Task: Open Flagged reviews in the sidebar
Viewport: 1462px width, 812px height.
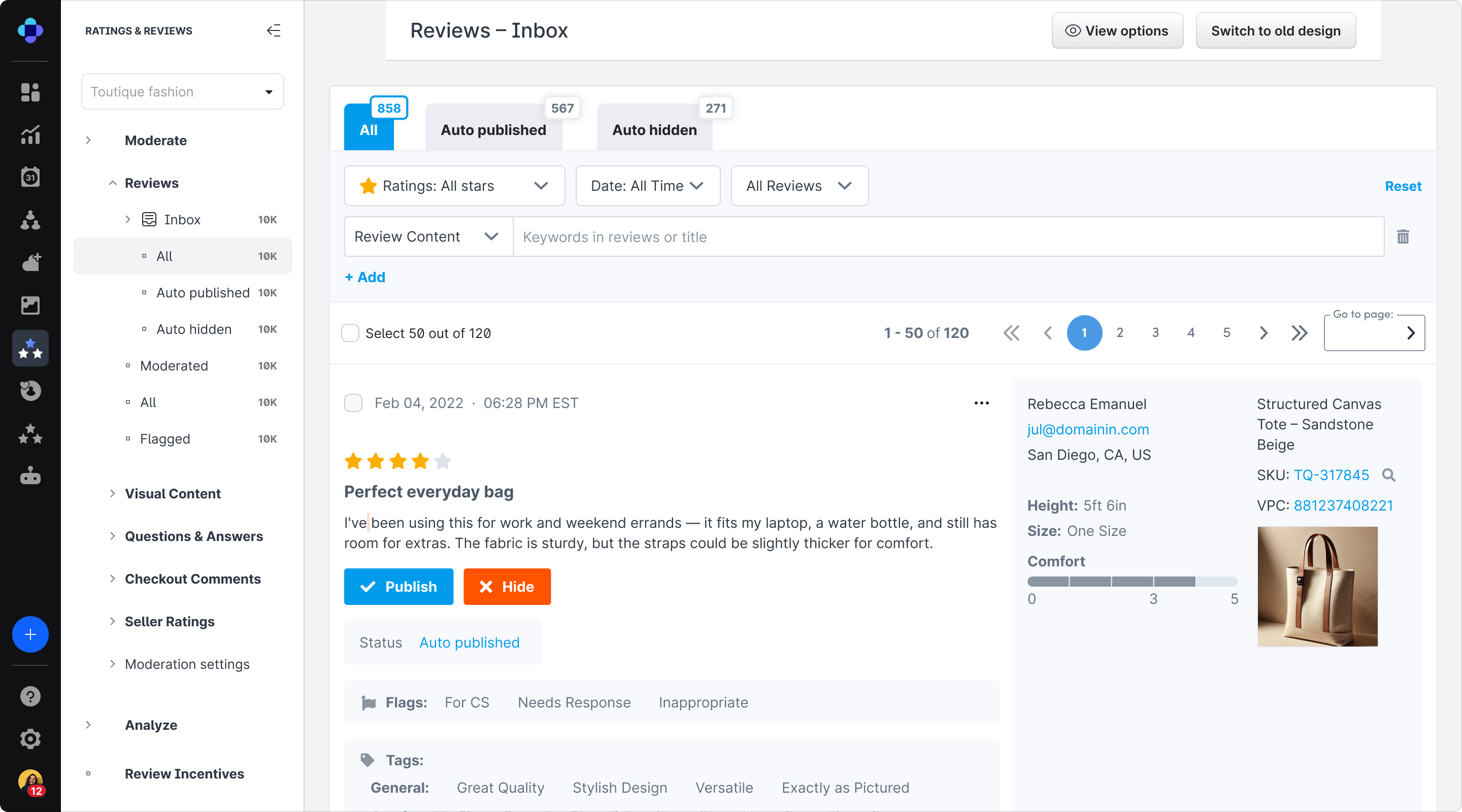Action: (164, 438)
